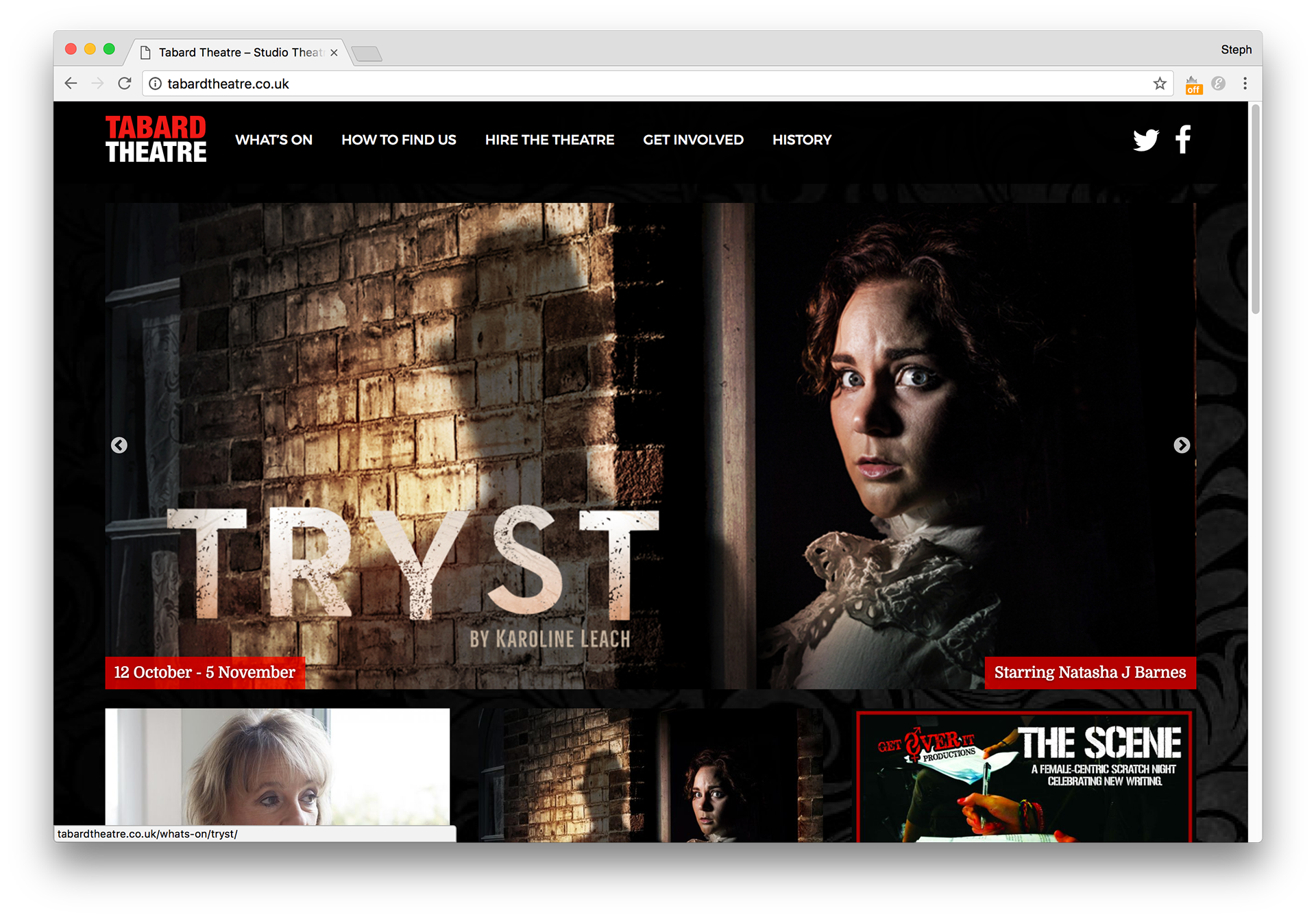Click the Tabard Theatre logo
The image size is (1316, 919).
click(156, 139)
